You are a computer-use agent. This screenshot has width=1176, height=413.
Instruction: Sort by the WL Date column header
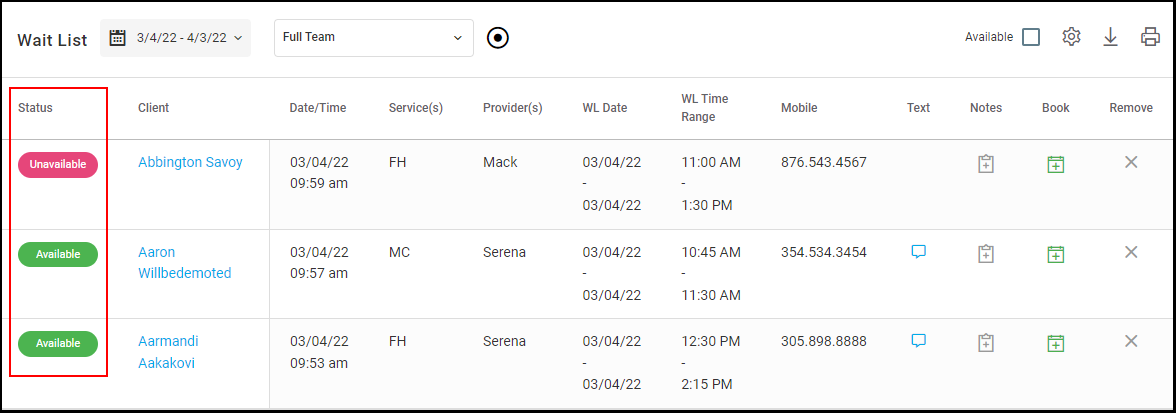coord(604,108)
